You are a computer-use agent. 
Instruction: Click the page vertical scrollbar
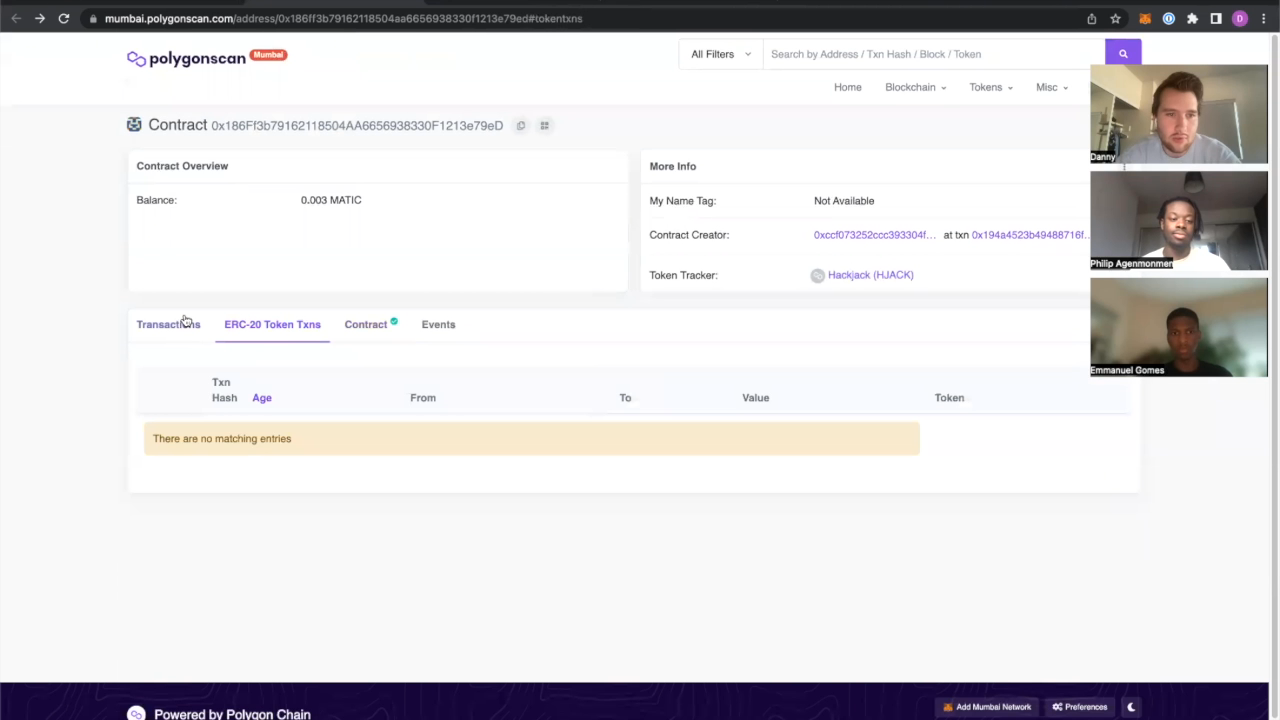1274,360
